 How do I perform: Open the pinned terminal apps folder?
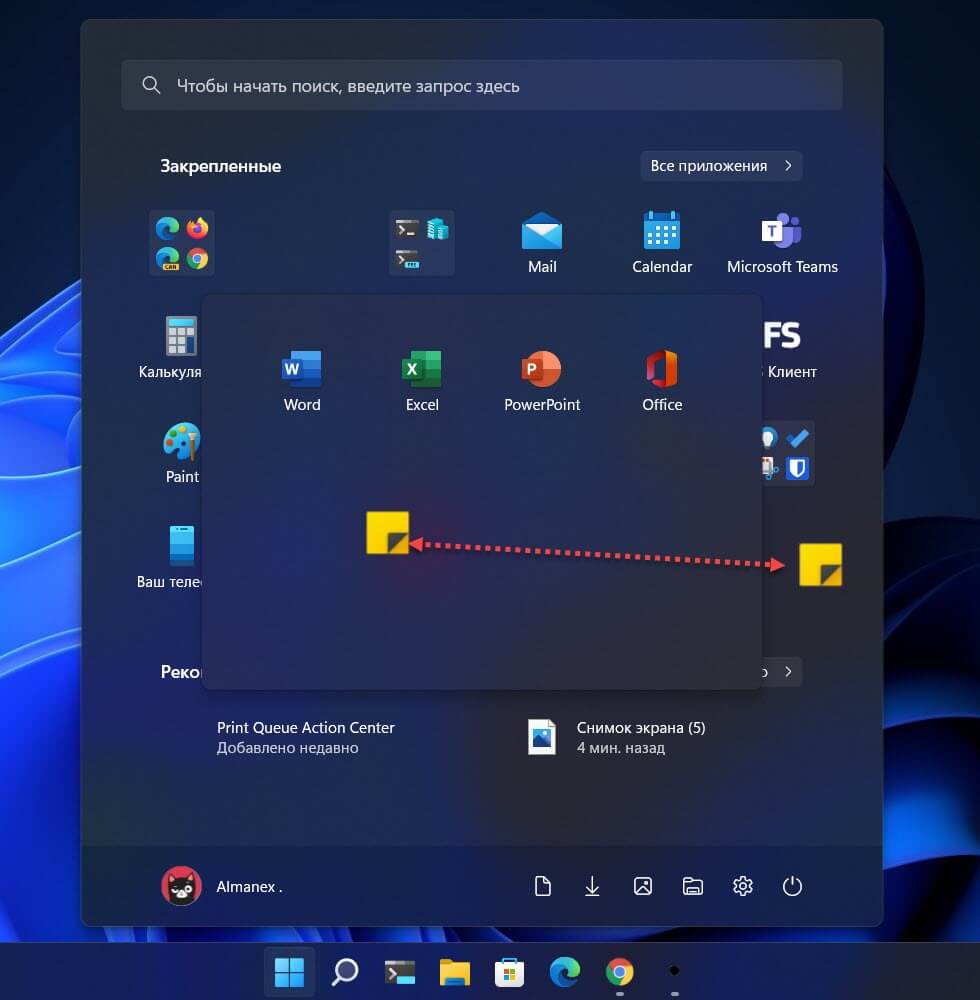421,243
